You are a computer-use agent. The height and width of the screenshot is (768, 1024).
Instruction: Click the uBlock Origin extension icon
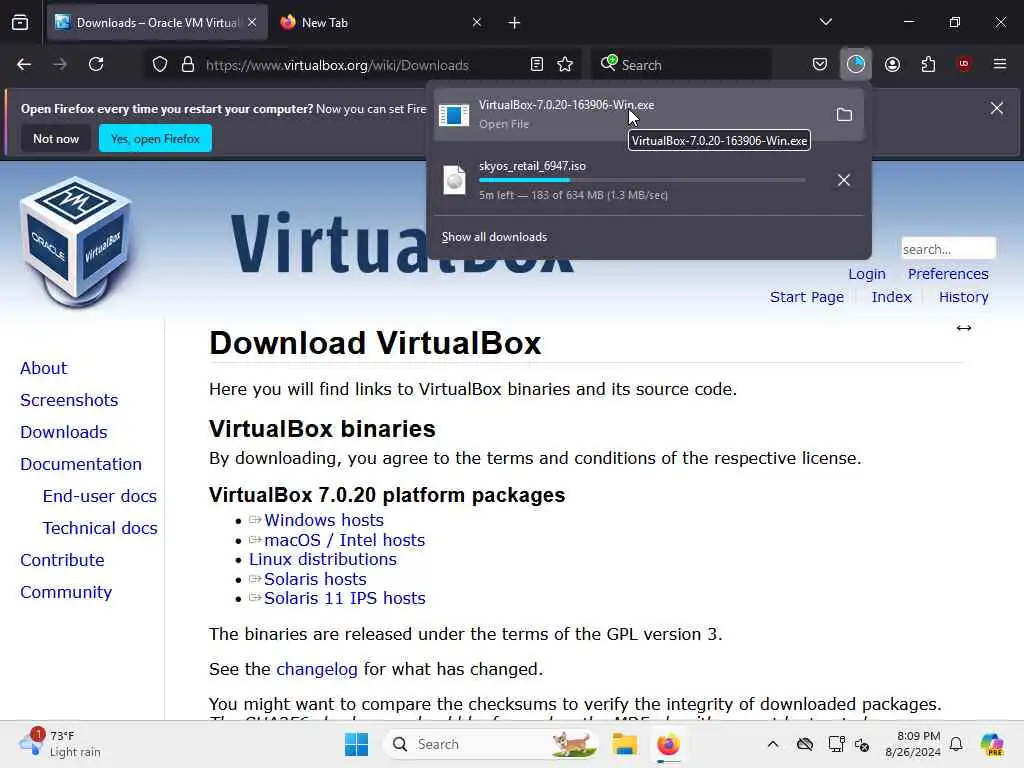click(964, 64)
